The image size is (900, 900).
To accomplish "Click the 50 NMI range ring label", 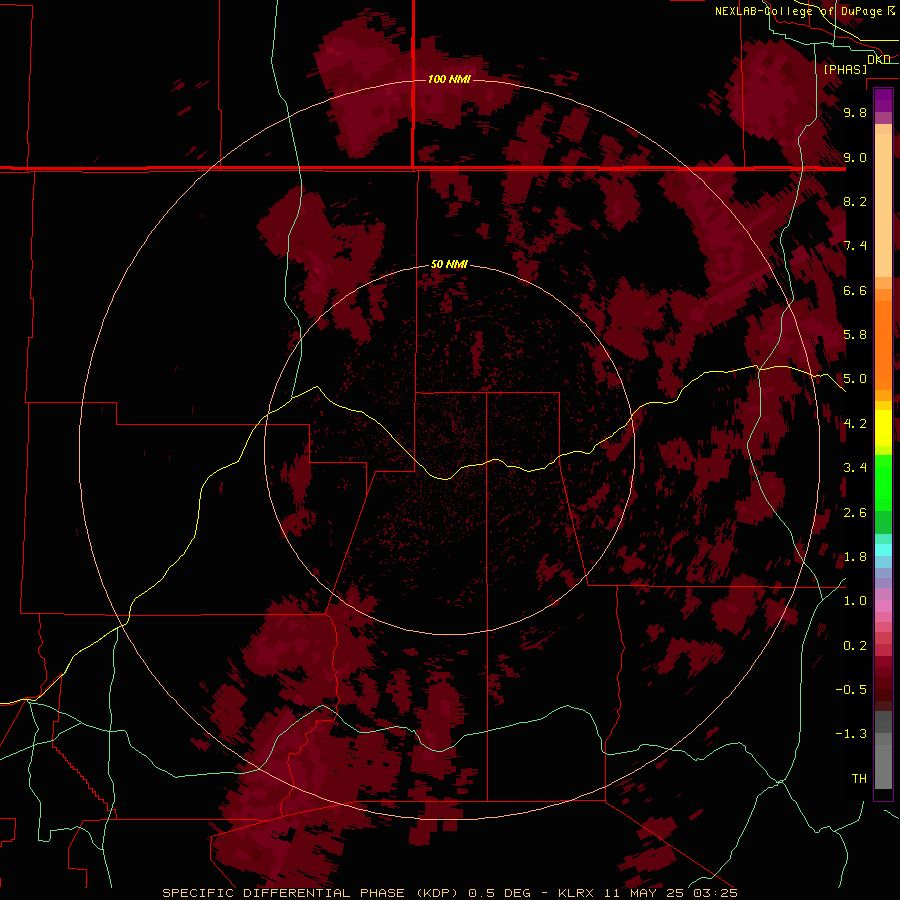I will tap(449, 264).
